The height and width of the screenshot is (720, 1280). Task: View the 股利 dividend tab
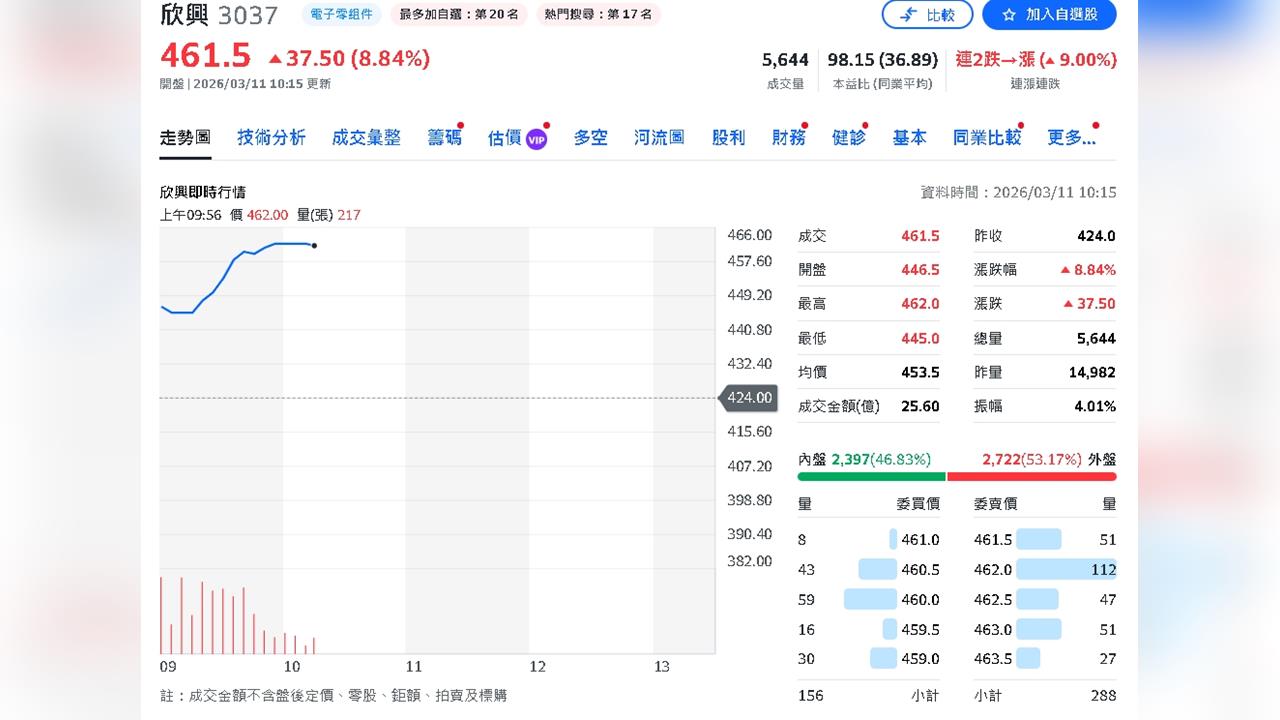click(728, 138)
